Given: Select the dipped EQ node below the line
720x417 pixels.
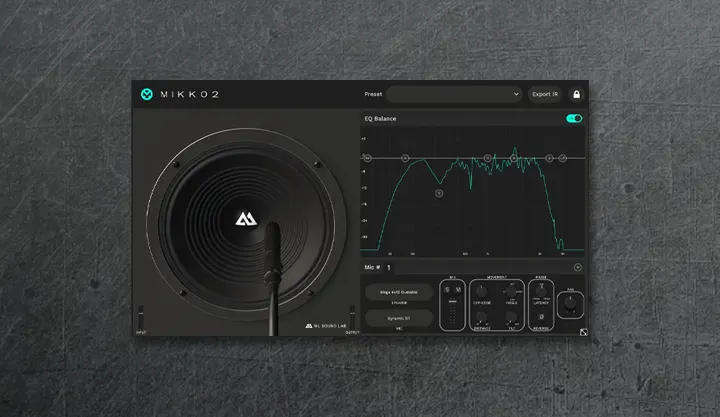Looking at the screenshot, I should tap(439, 192).
